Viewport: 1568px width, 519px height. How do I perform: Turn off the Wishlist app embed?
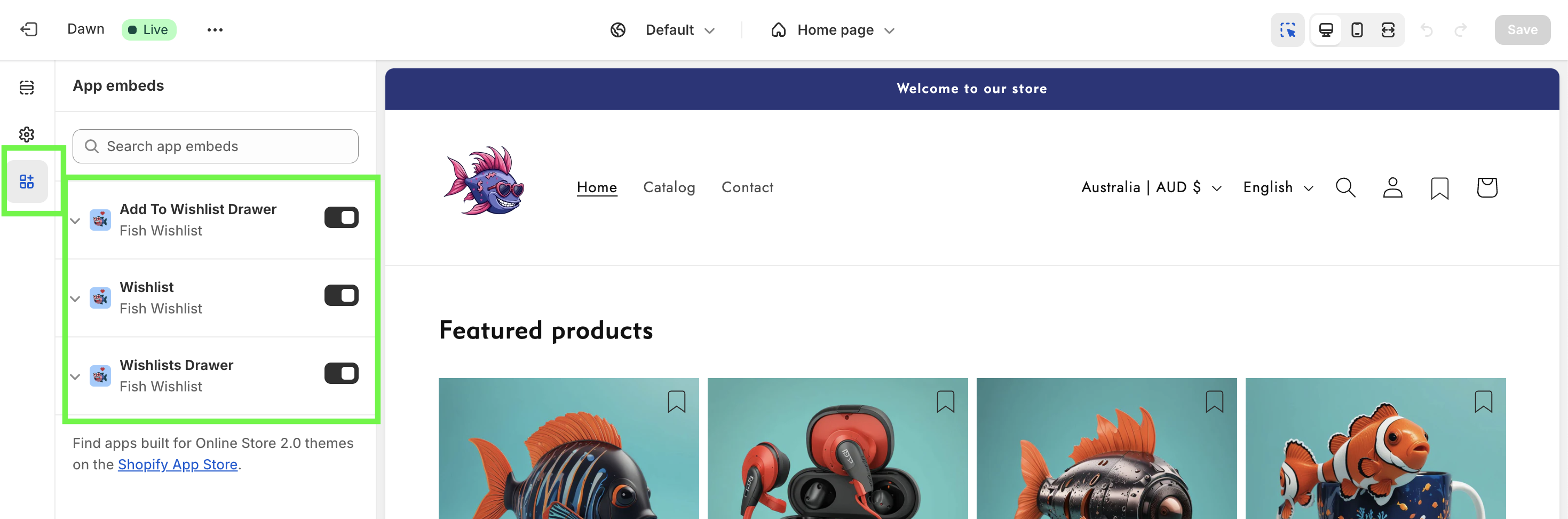341,295
